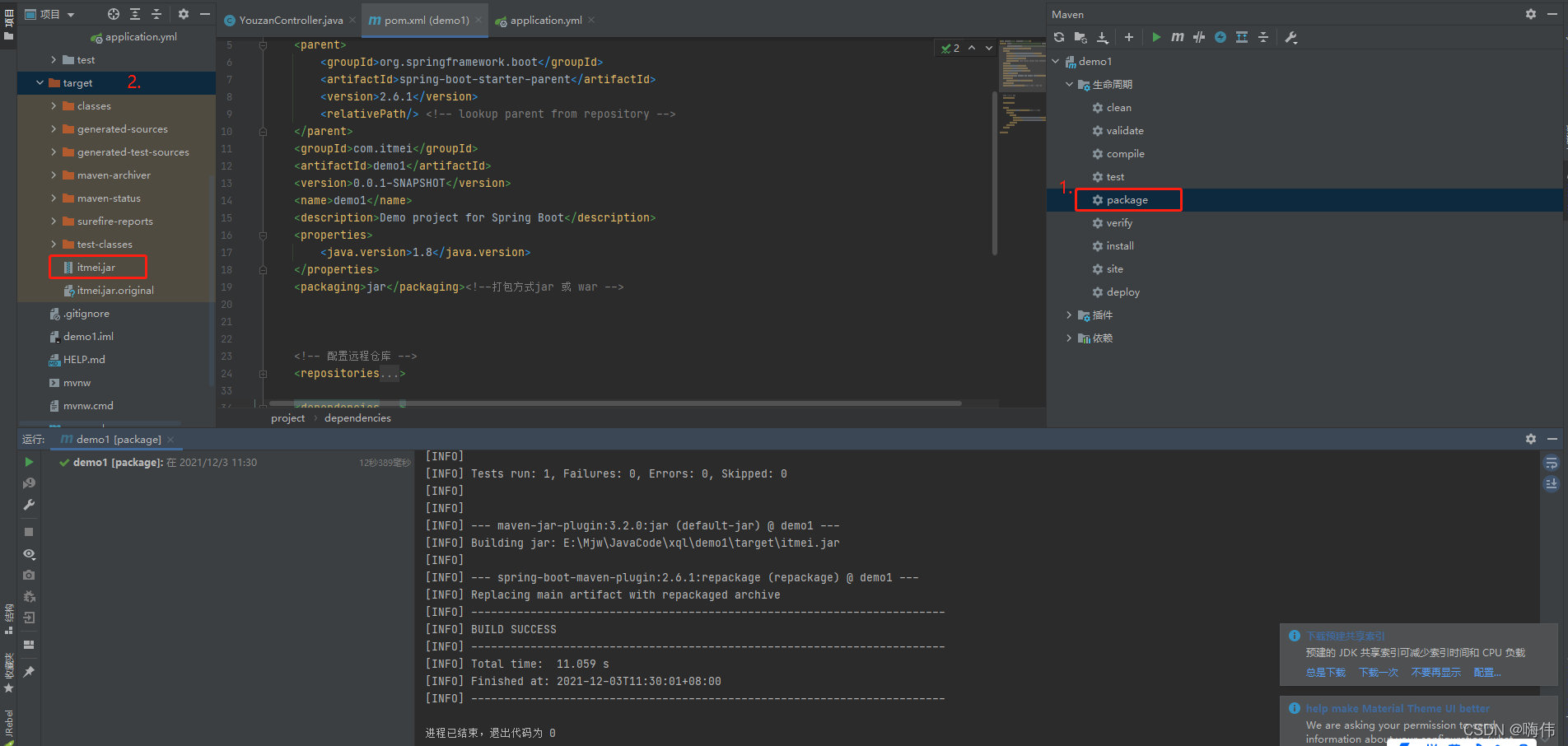1568x746 pixels.
Task: Select itmei.jar file in target folder
Action: pos(96,267)
